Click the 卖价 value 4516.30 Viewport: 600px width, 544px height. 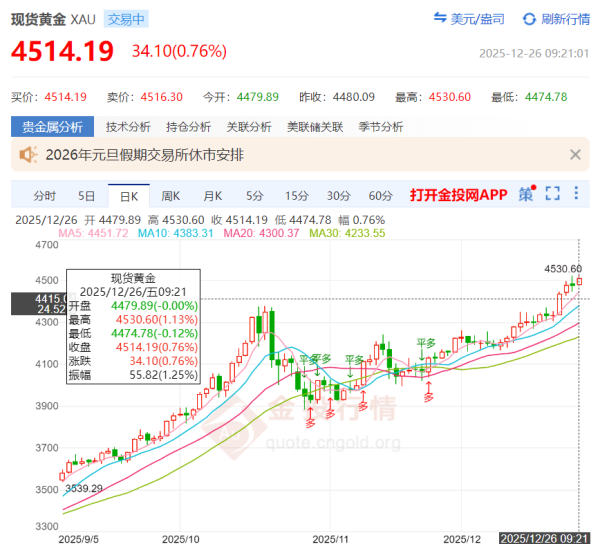coord(162,97)
